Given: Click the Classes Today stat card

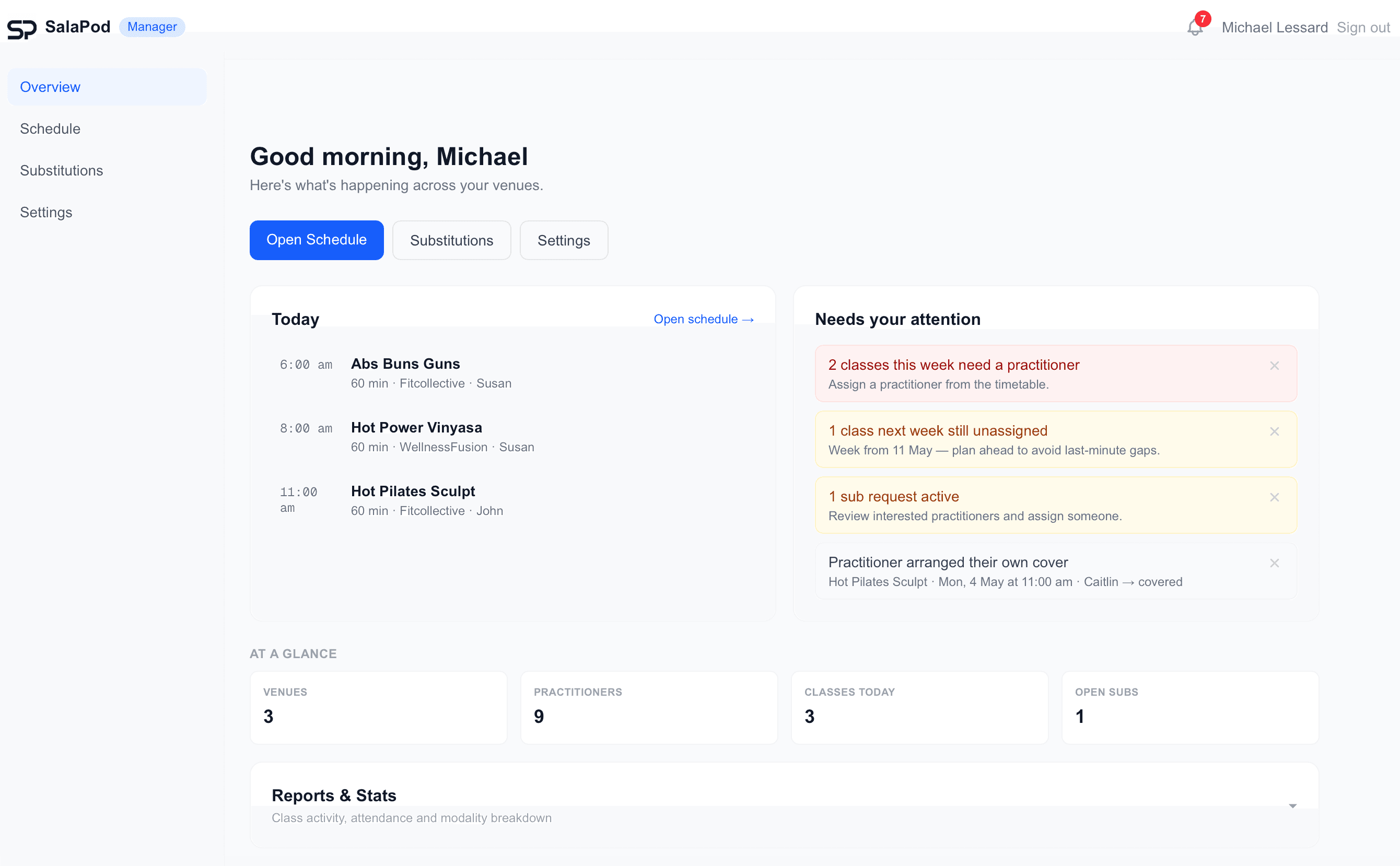Looking at the screenshot, I should tap(919, 707).
